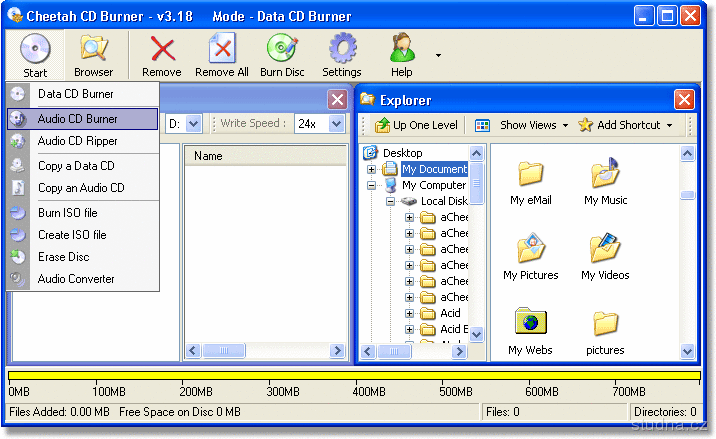Image resolution: width=716 pixels, height=439 pixels.
Task: Click the yellow disc capacity bar
Action: click(354, 376)
